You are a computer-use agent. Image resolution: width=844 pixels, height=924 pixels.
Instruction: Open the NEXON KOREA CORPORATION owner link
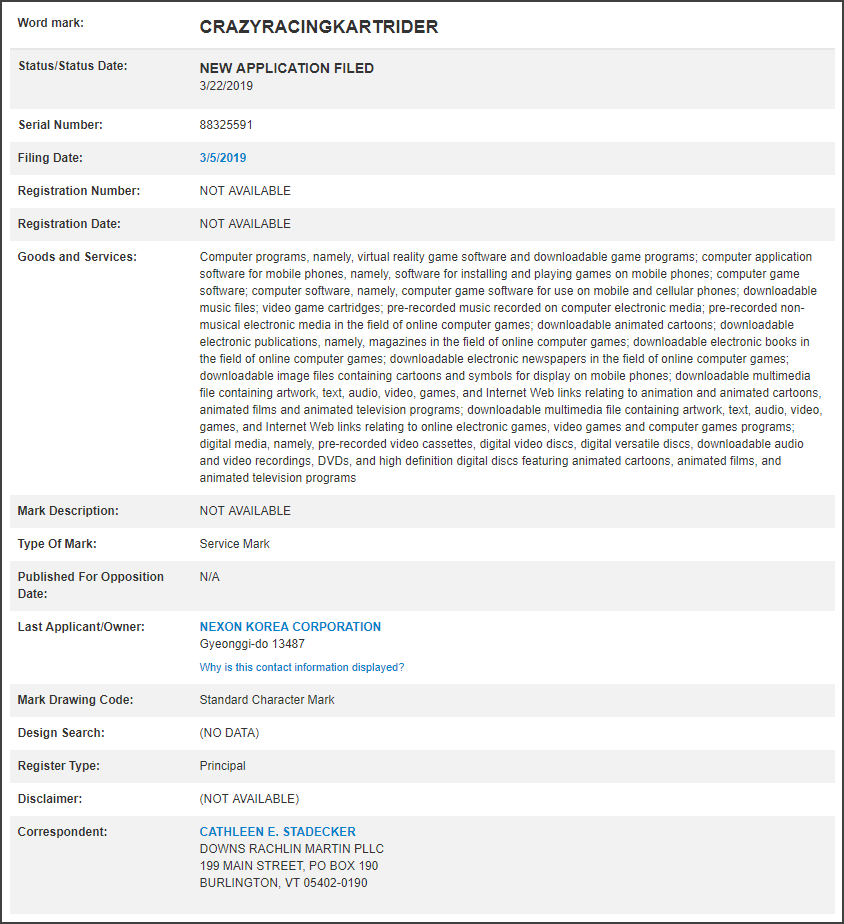point(290,627)
